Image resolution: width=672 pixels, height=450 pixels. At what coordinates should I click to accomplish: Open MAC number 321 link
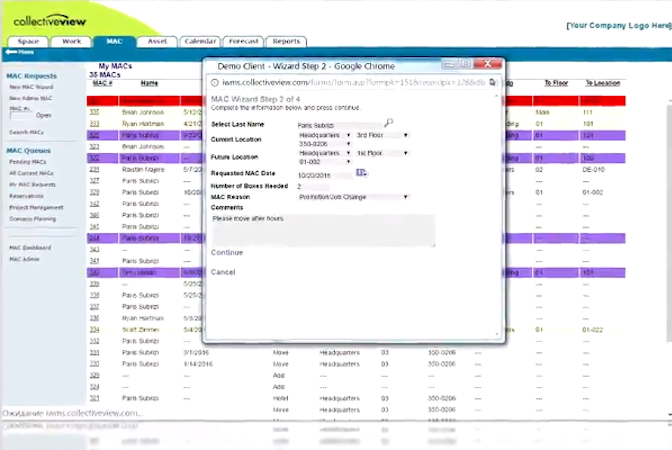tap(94, 398)
